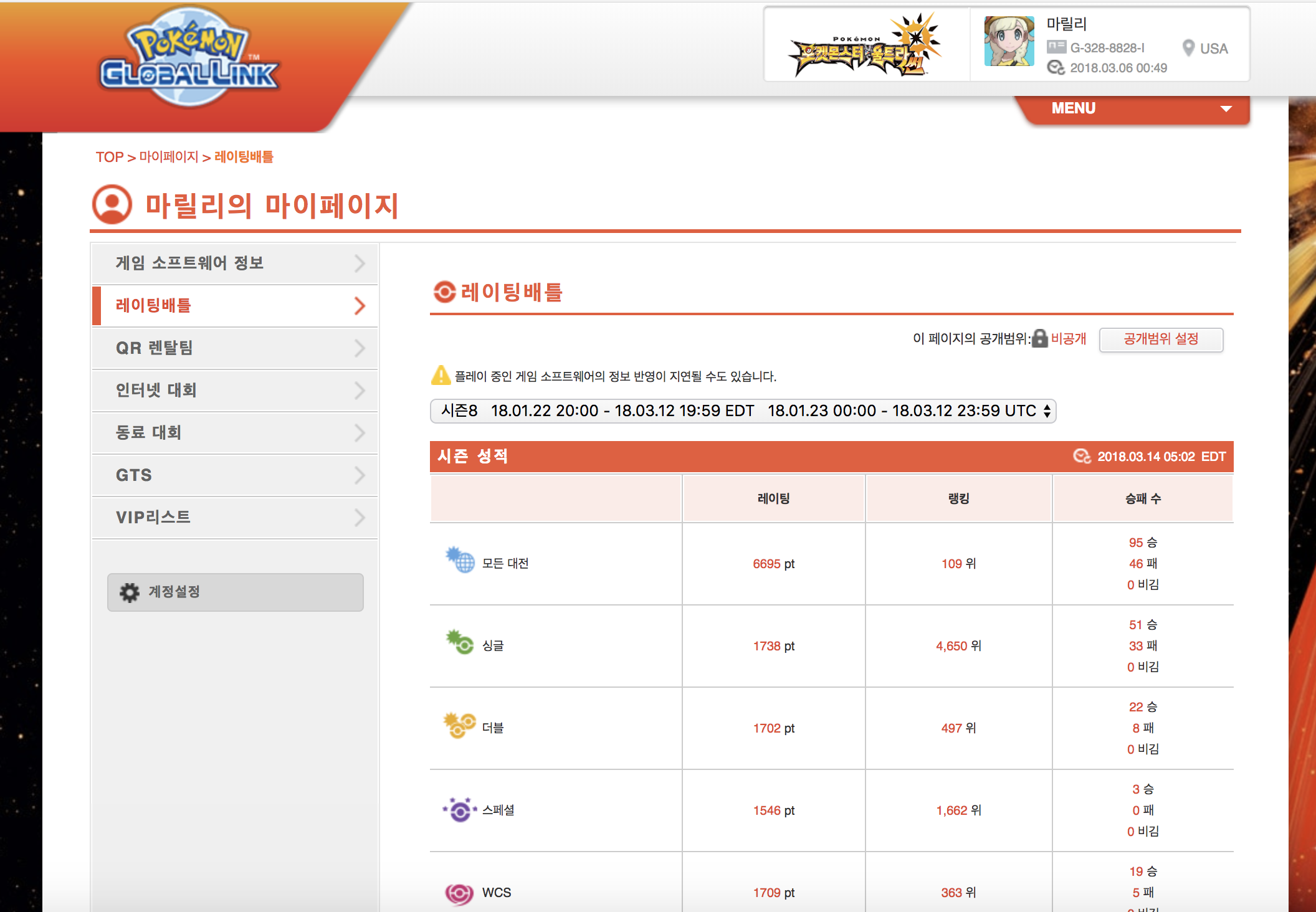
Task: Click the MENU dropdown arrow
Action: (1226, 109)
